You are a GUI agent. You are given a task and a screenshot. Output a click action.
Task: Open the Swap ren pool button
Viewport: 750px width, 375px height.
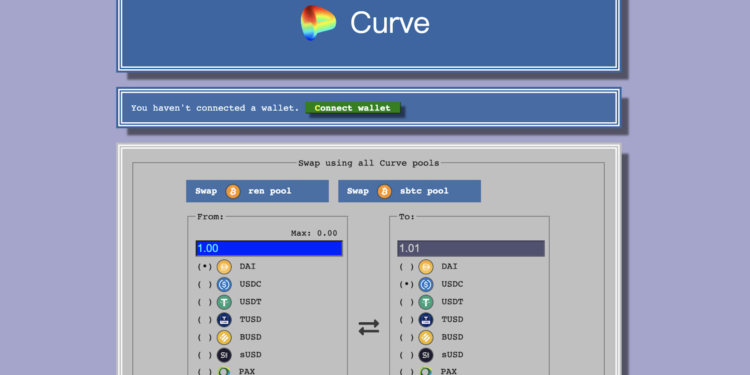coord(257,191)
